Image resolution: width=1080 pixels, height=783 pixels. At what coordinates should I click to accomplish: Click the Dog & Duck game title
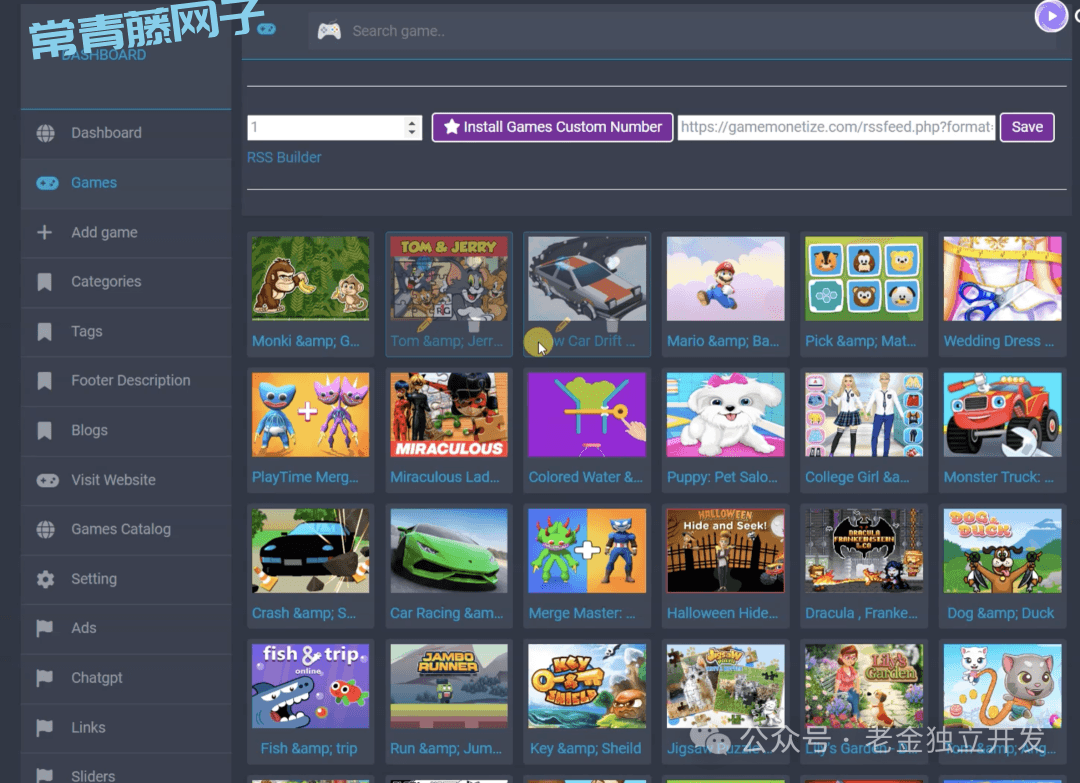tap(1001, 613)
